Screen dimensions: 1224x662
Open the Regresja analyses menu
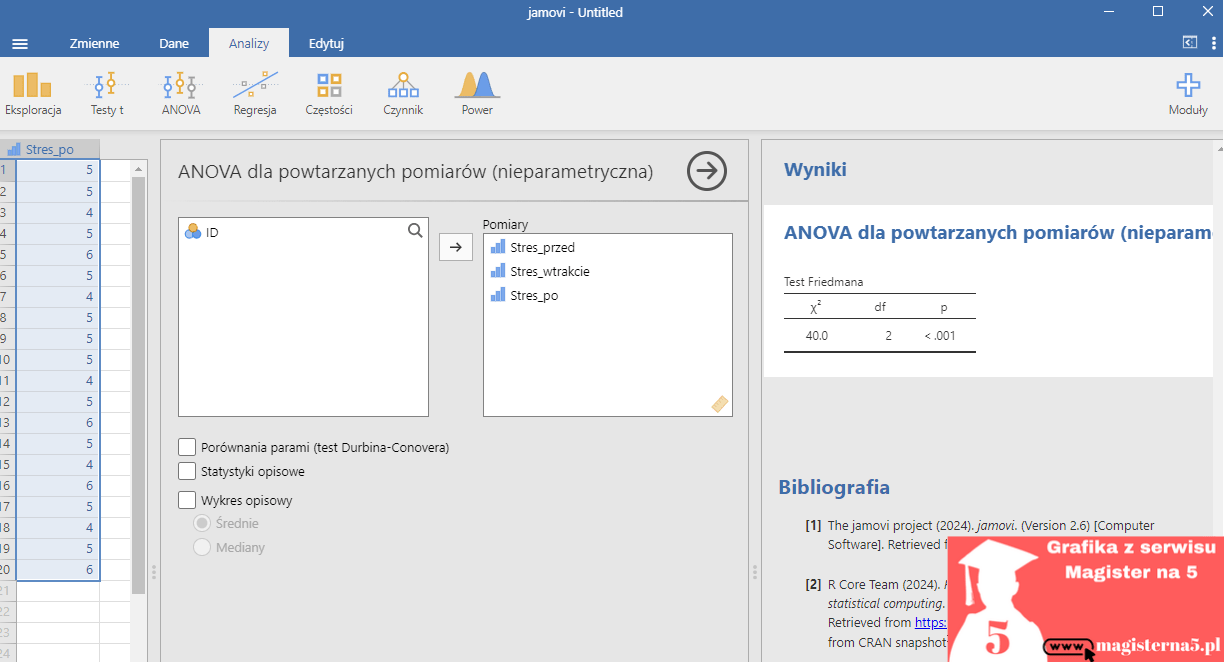[255, 93]
